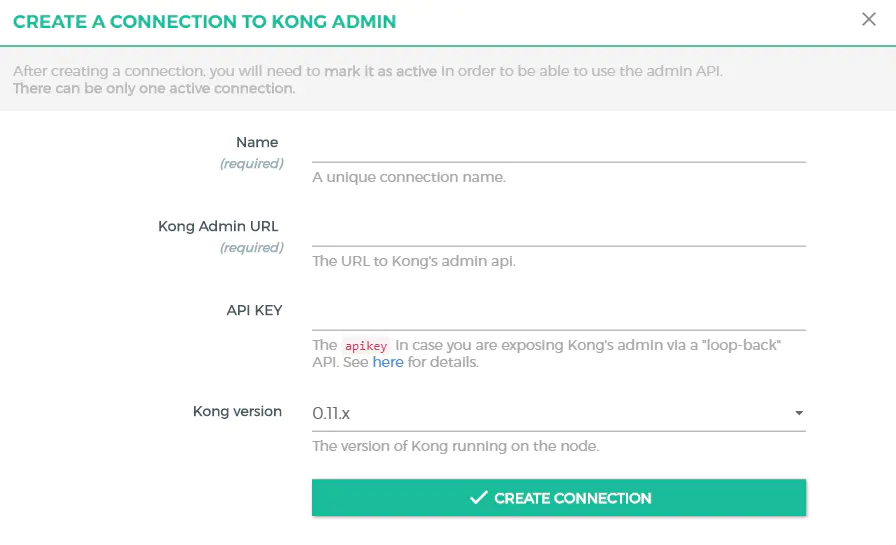The height and width of the screenshot is (545, 896).
Task: Close the Create Connection dialog
Action: coord(869,20)
